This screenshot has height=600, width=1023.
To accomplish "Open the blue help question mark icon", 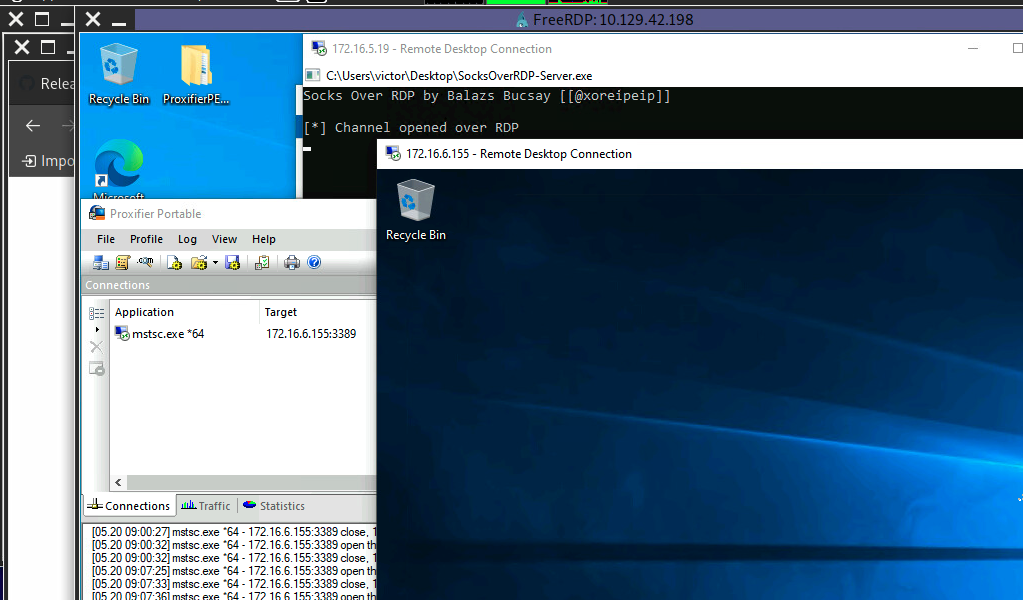I will (x=314, y=262).
